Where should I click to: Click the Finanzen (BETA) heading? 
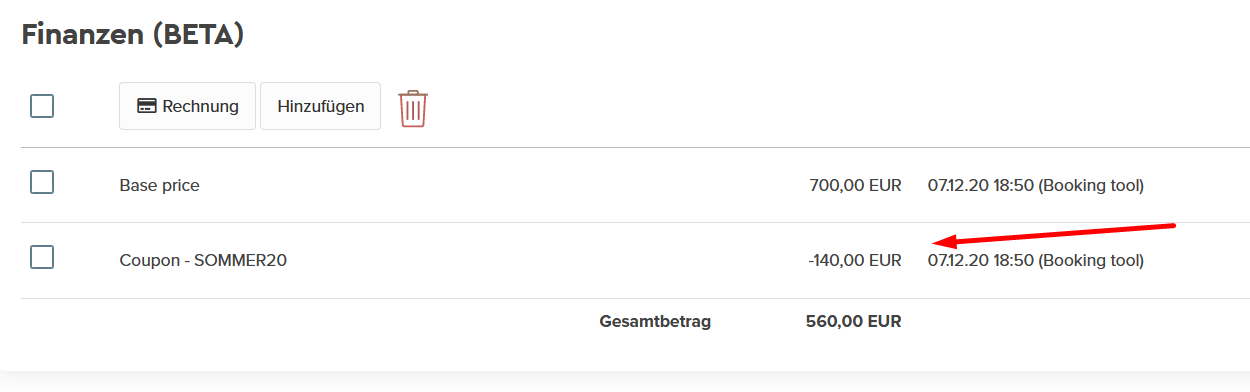point(133,35)
